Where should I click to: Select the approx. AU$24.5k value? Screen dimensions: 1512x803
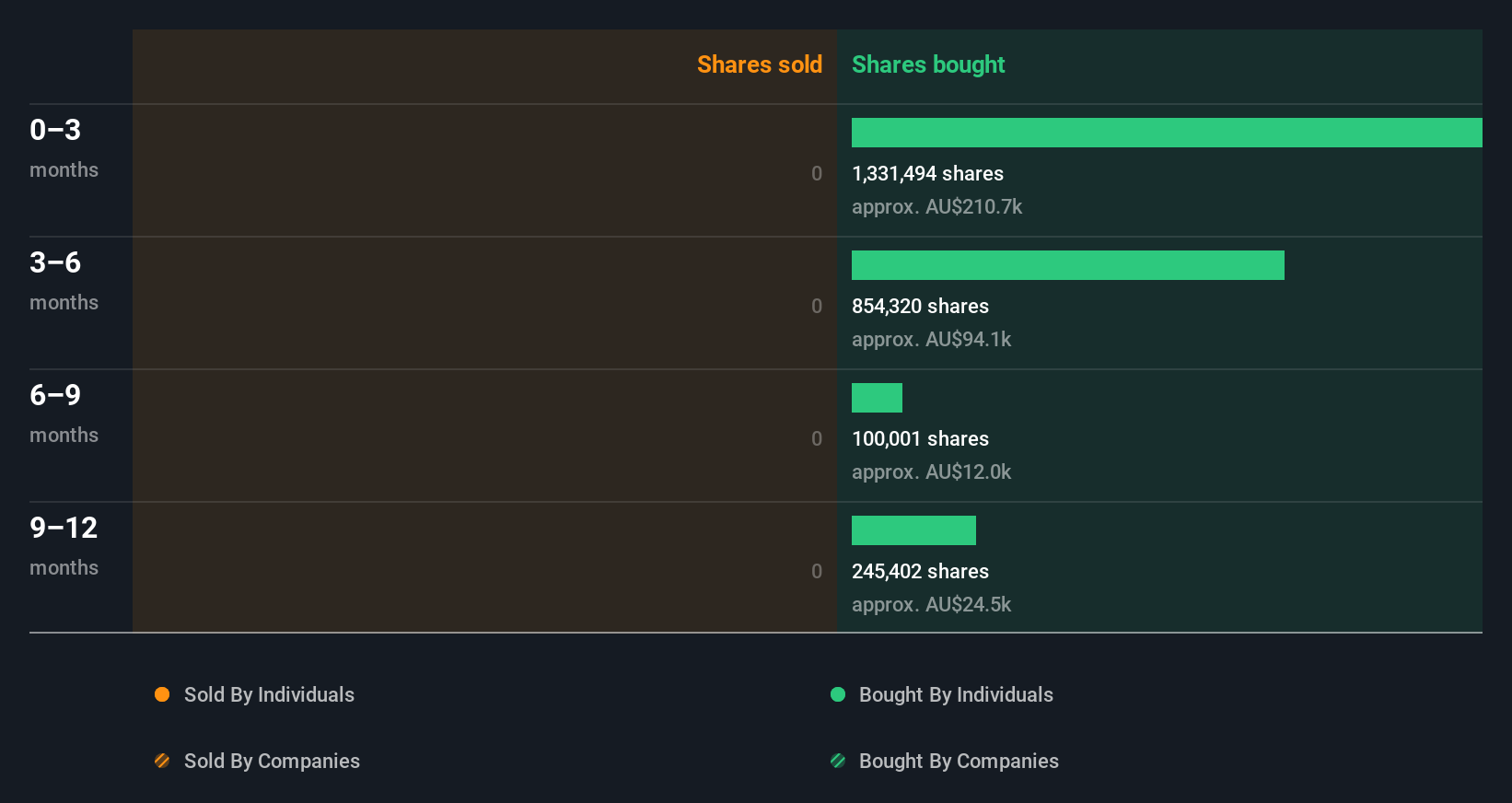tap(931, 604)
